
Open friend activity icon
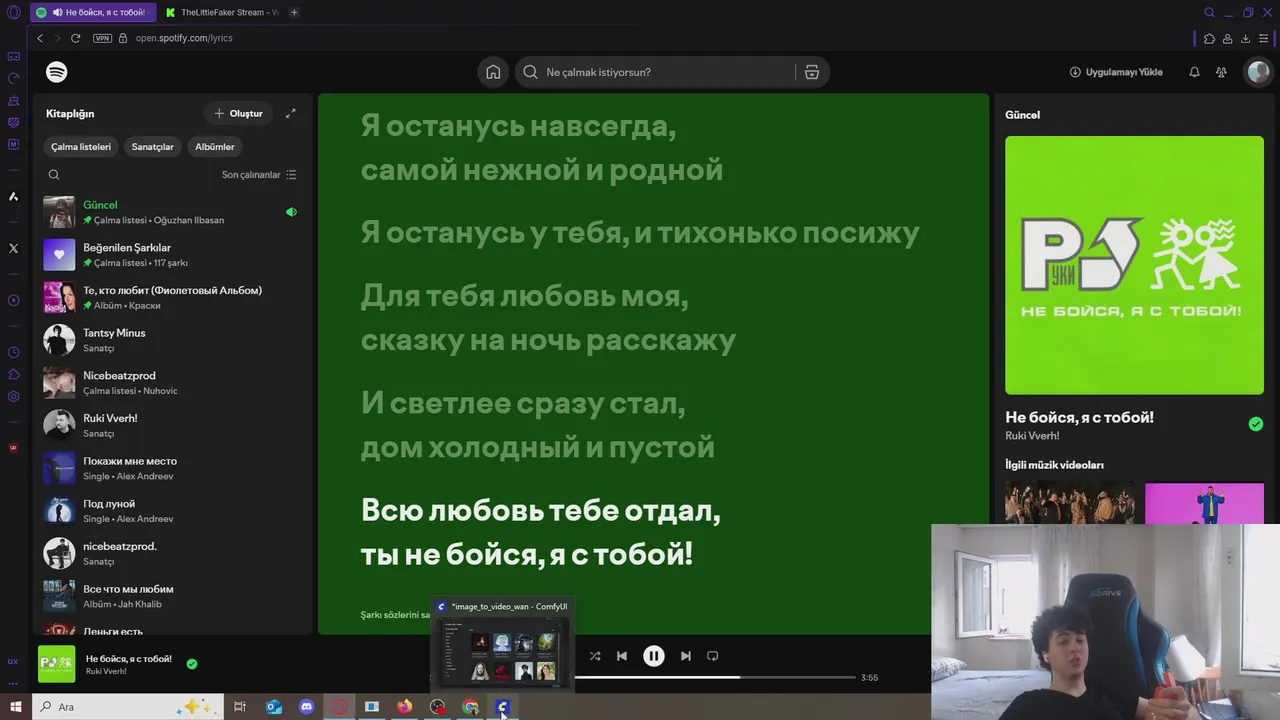pos(1221,72)
